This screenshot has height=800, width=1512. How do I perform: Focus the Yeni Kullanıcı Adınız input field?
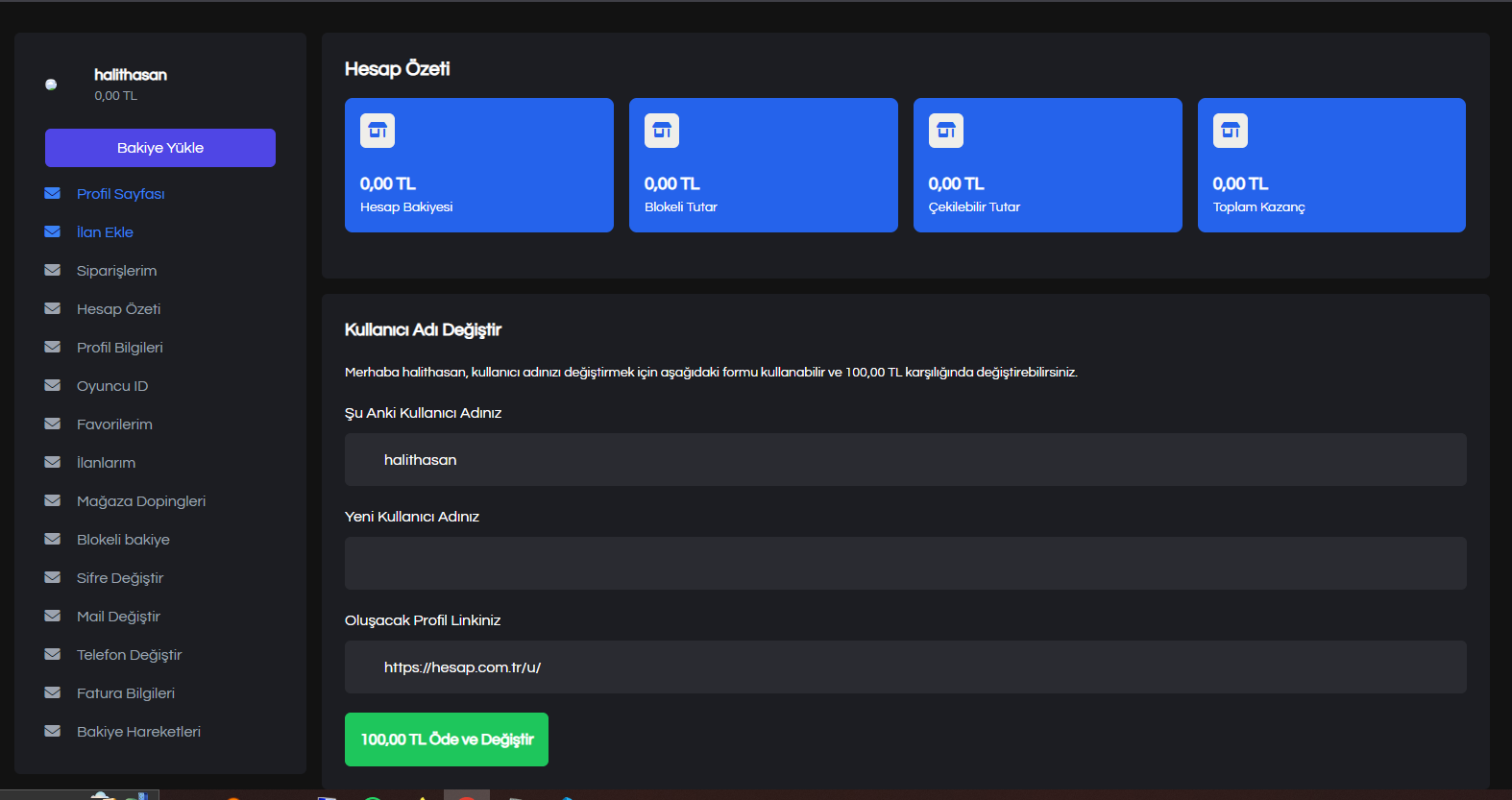(x=906, y=564)
